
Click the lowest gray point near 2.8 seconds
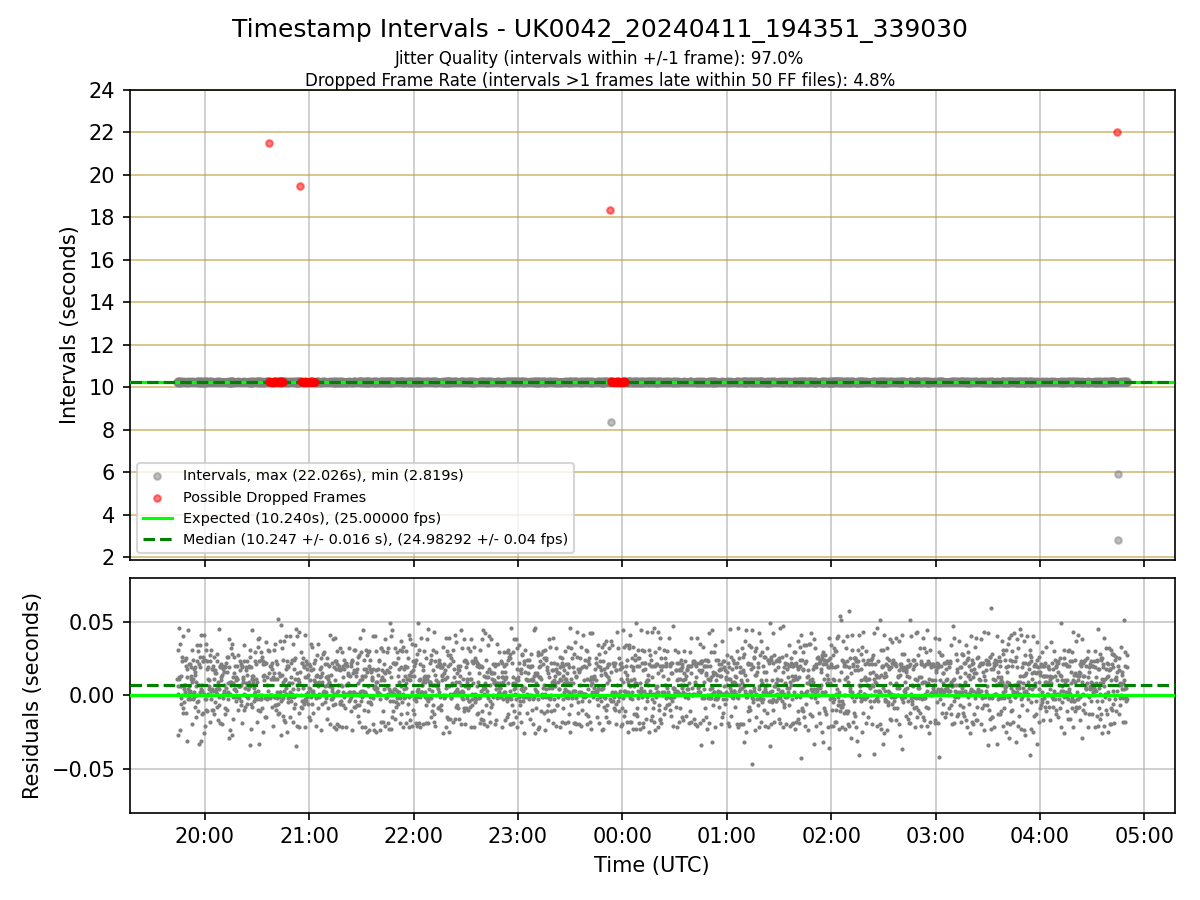[x=1118, y=540]
